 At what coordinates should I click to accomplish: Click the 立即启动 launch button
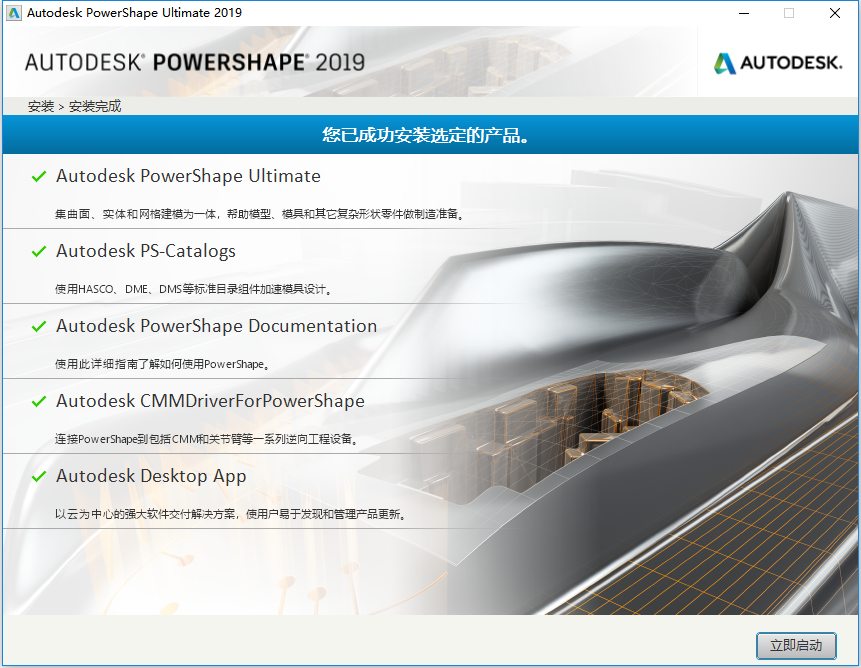click(x=796, y=645)
